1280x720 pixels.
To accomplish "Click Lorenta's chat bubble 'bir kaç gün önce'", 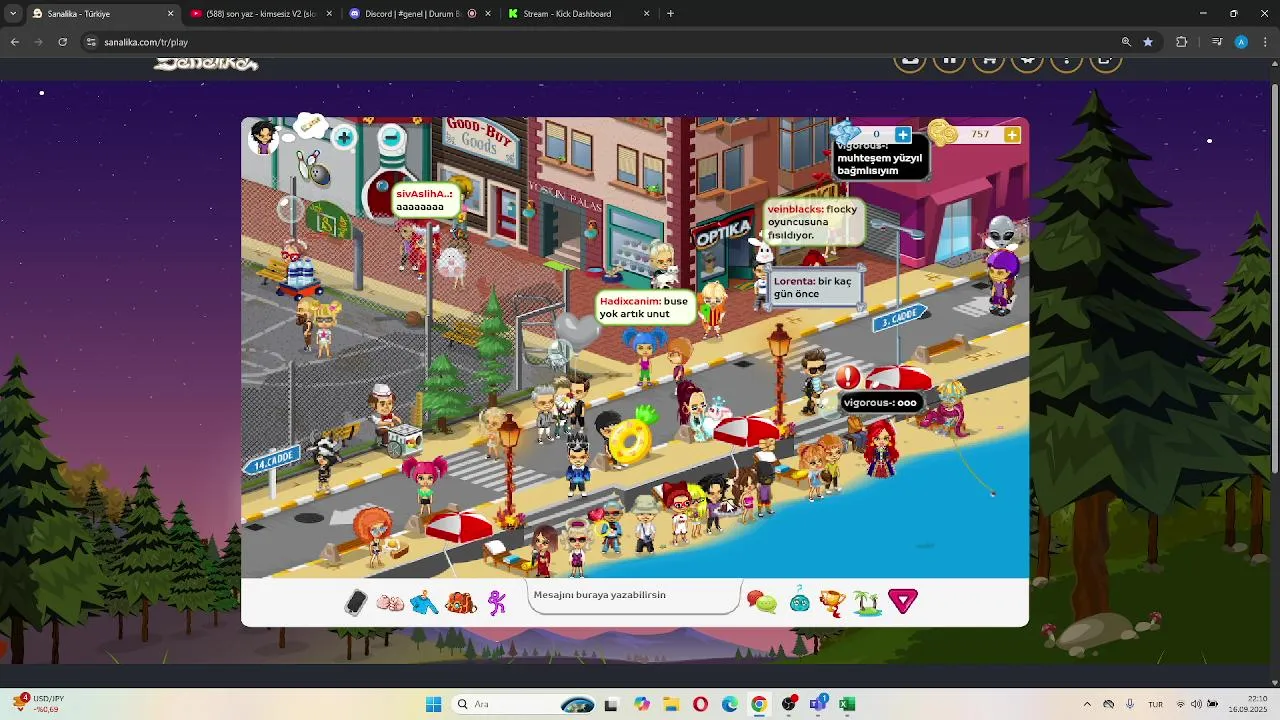I will click(815, 288).
